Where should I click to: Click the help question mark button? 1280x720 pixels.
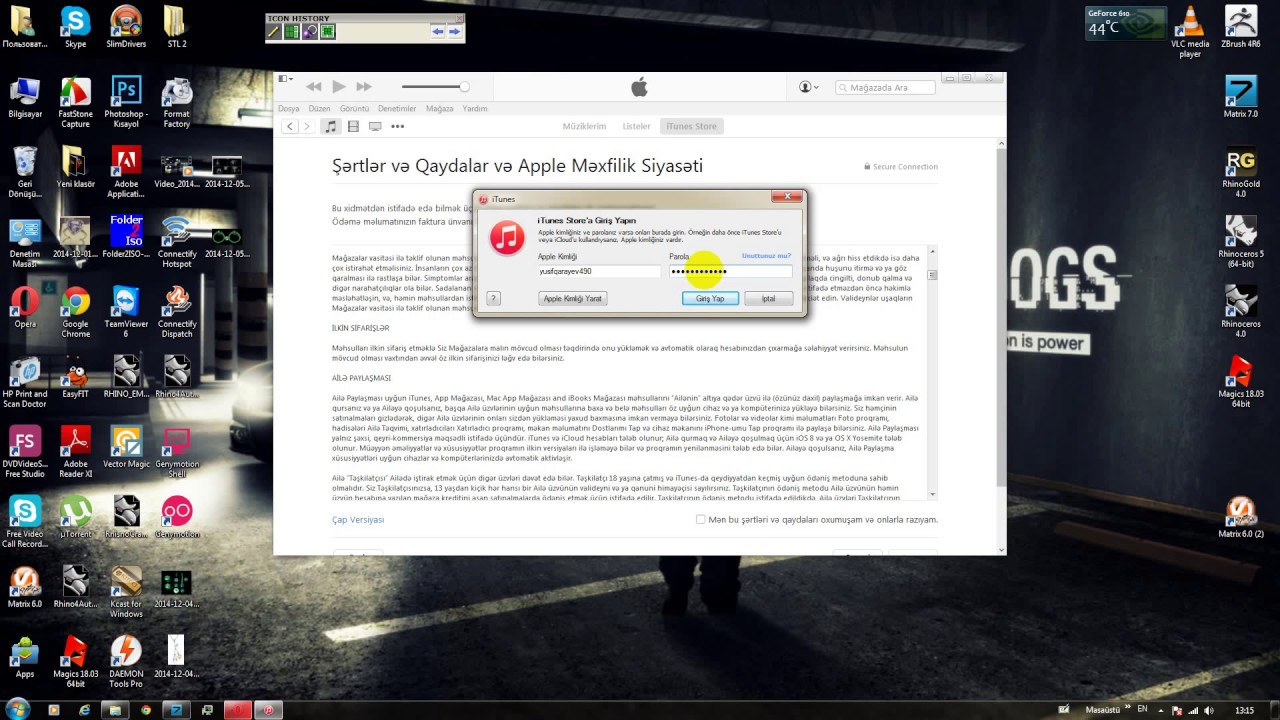click(x=493, y=298)
